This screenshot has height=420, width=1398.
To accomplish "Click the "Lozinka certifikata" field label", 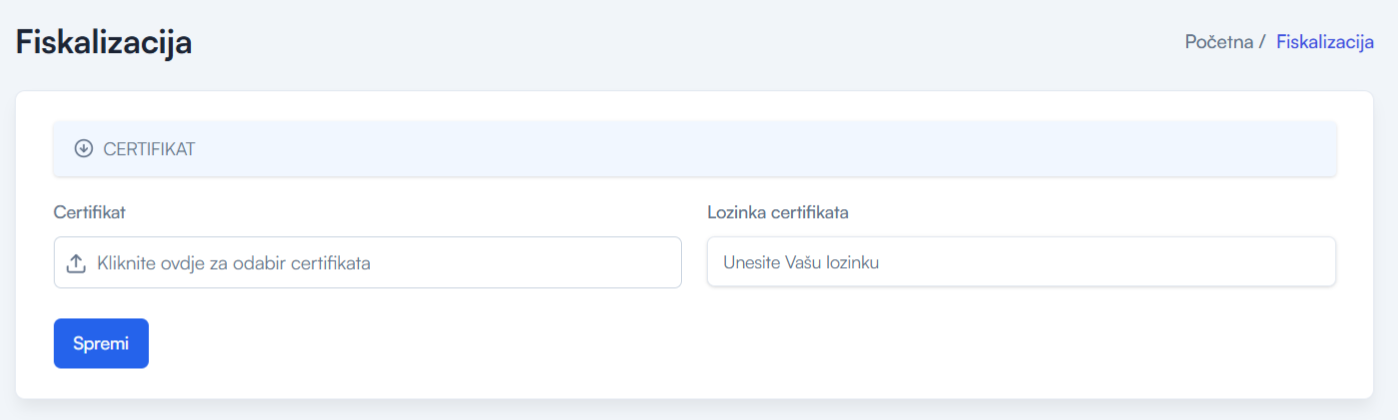I will [778, 212].
